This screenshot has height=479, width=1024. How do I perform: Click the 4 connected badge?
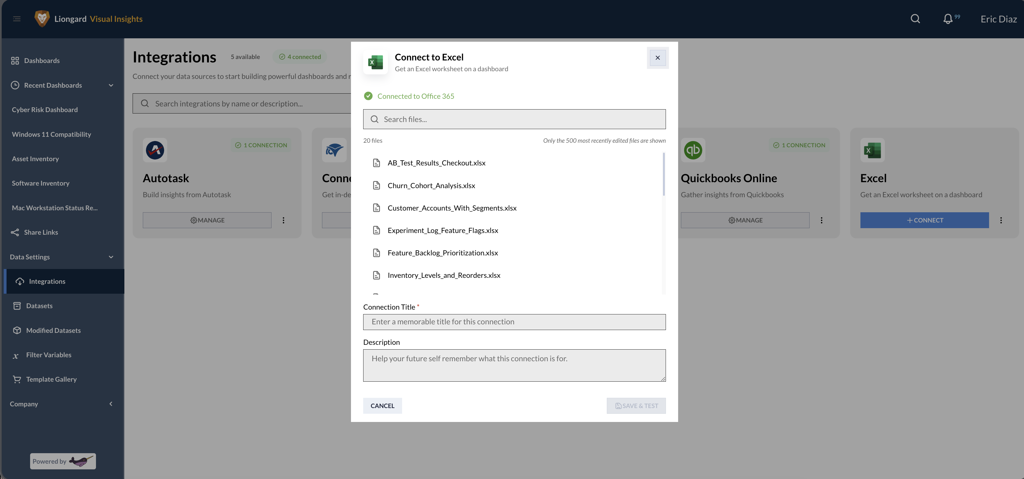tap(300, 57)
